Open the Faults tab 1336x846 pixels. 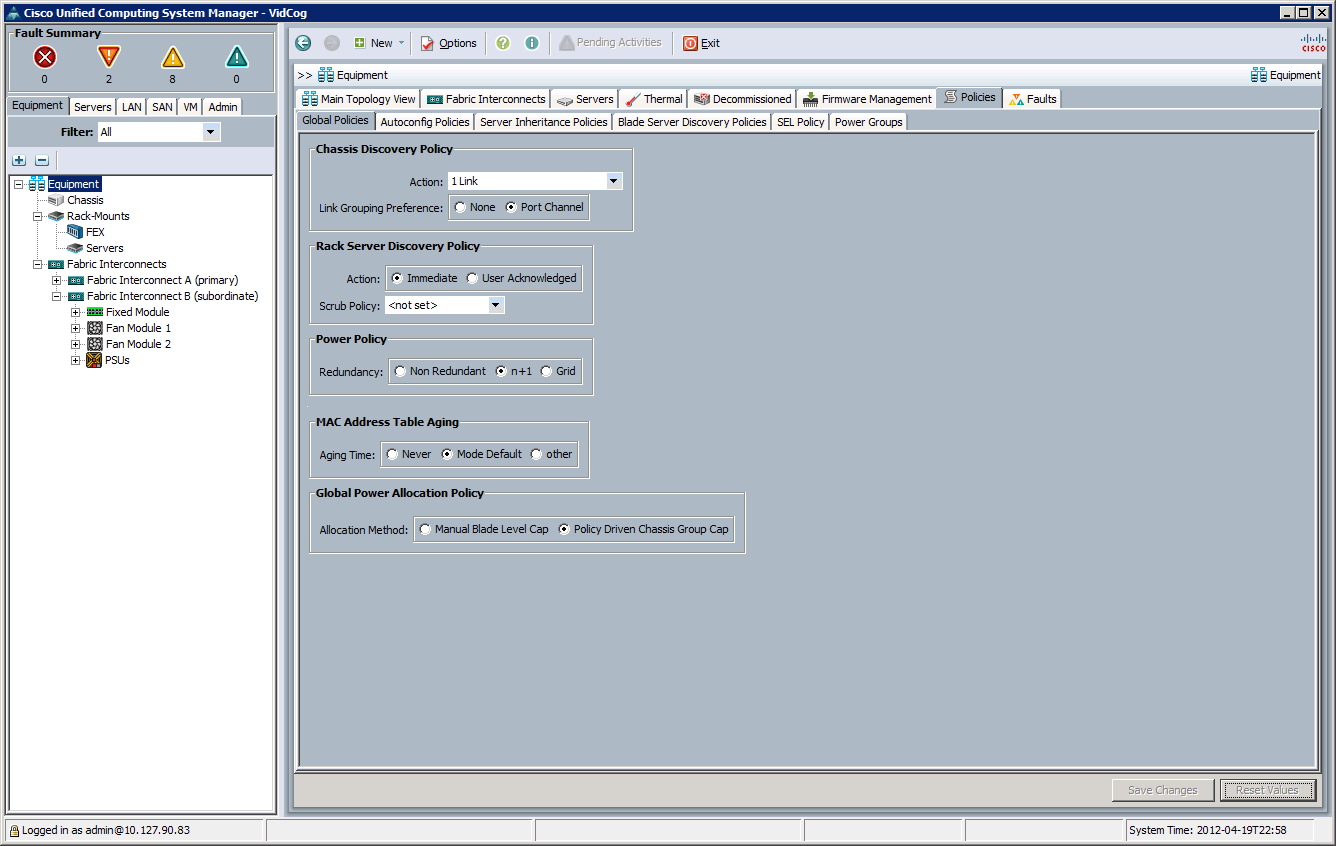pyautogui.click(x=1032, y=99)
